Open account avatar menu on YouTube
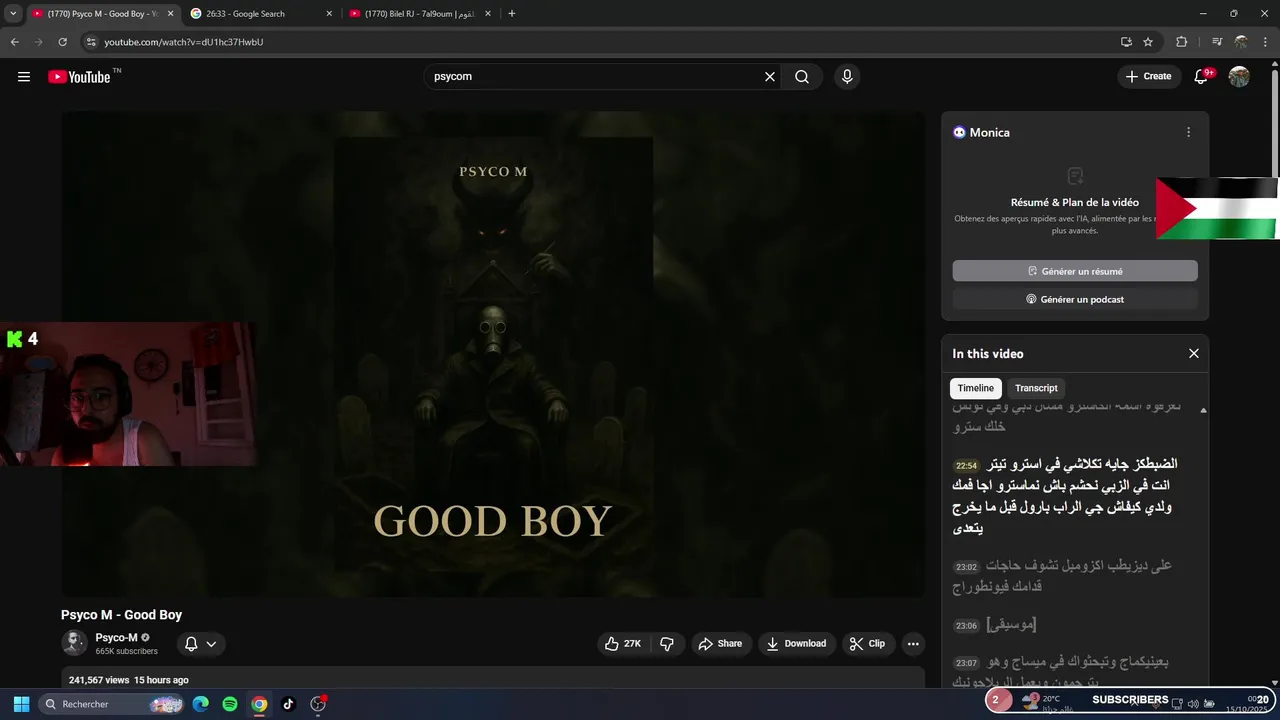The image size is (1280, 720). point(1239,77)
